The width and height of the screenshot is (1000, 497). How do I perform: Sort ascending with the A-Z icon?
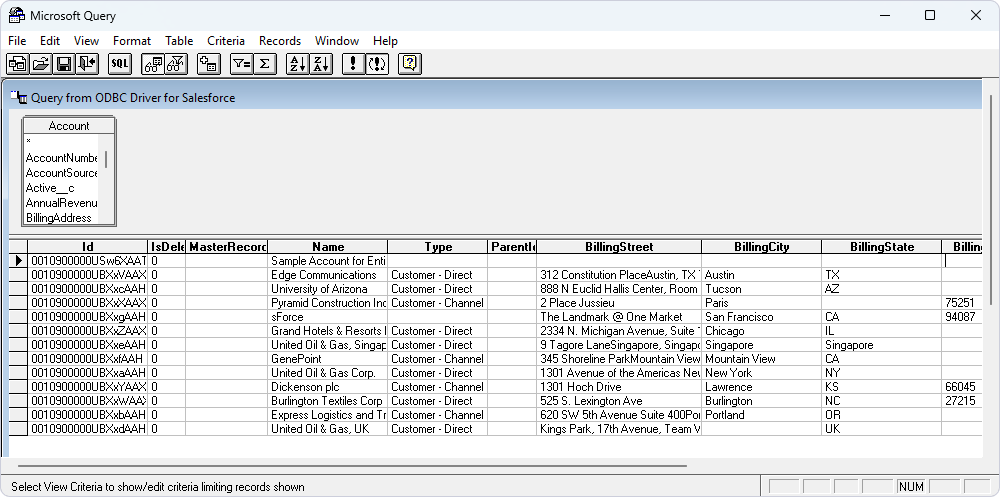coord(297,64)
